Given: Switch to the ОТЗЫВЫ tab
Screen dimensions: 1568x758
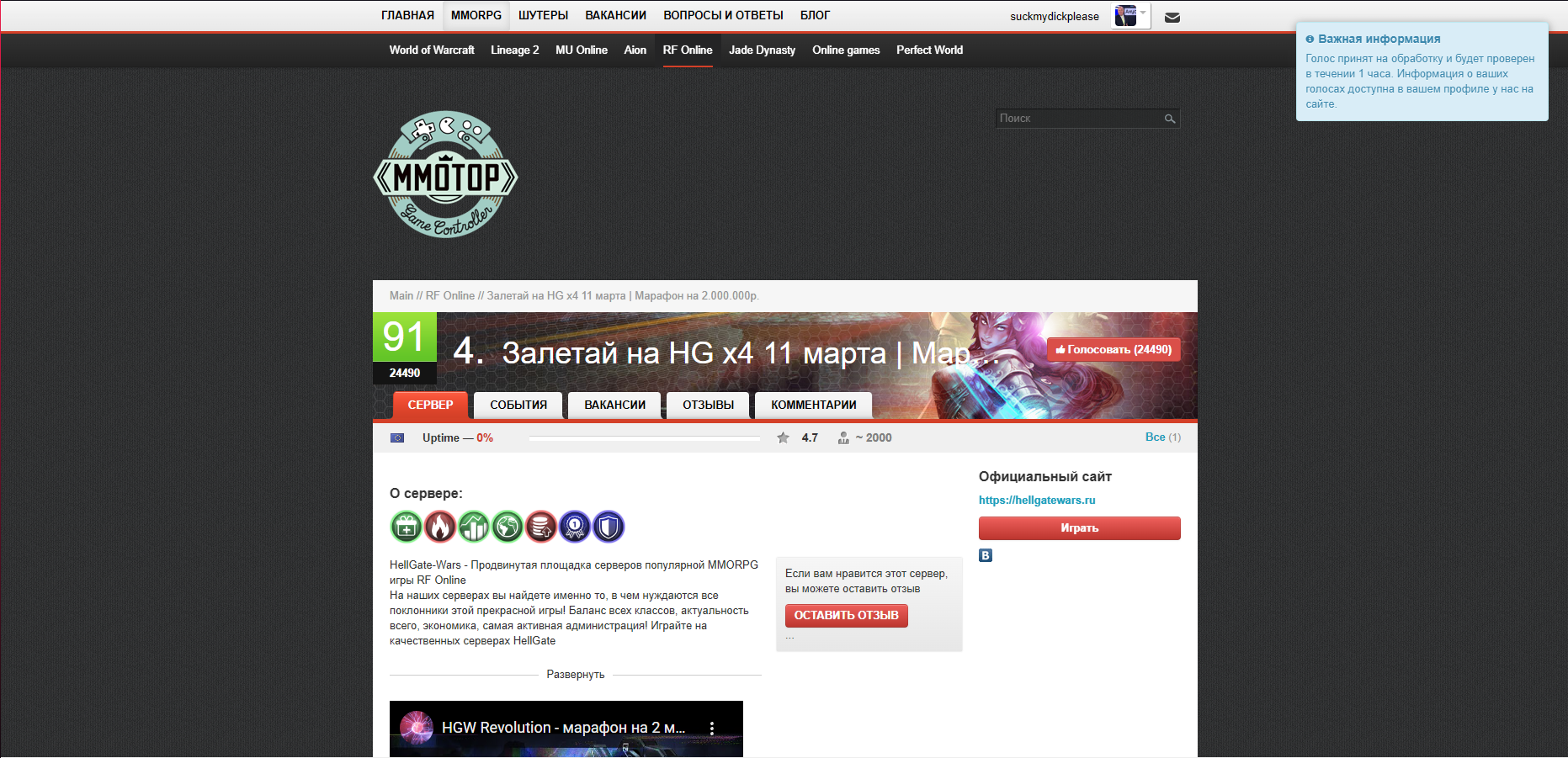Looking at the screenshot, I should click(x=709, y=405).
